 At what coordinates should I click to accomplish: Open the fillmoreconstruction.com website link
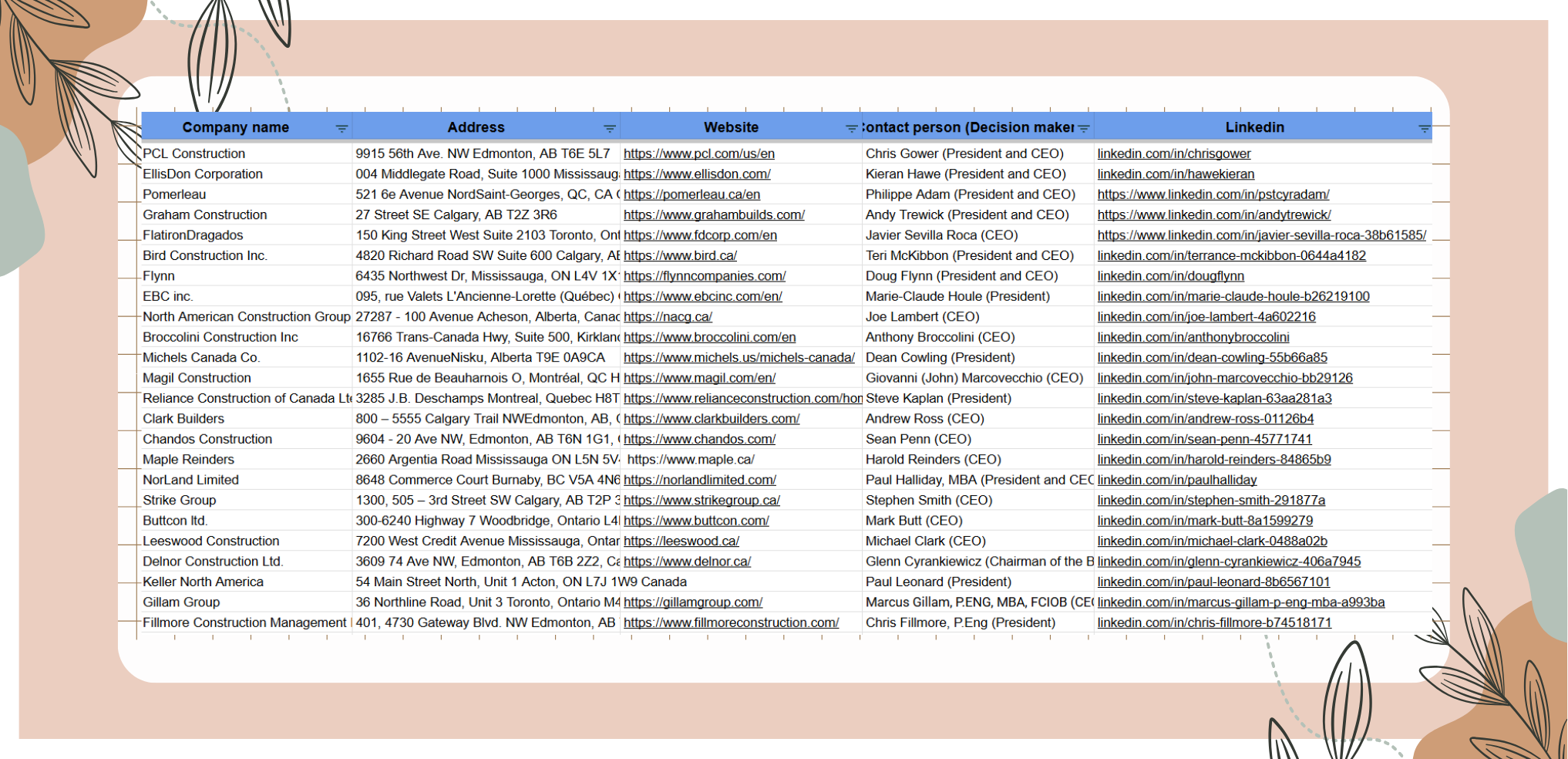pos(731,622)
